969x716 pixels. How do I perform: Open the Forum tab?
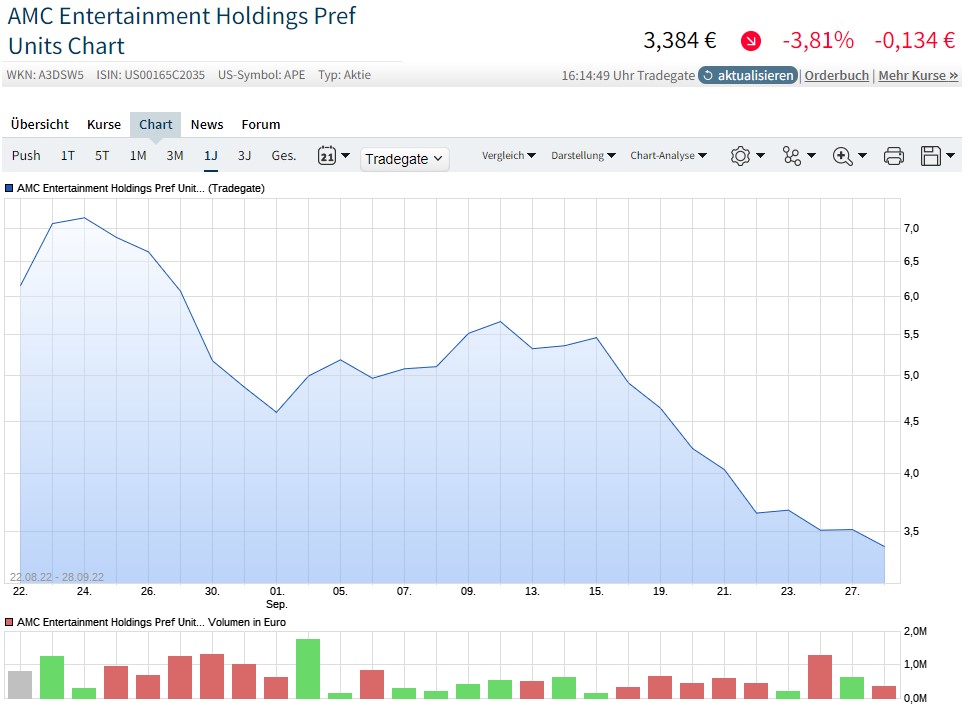point(261,125)
